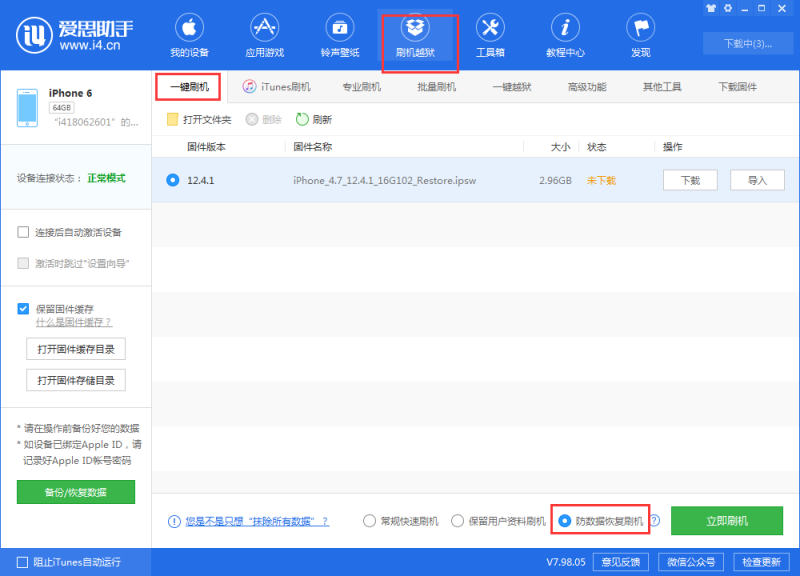Open the 下载中(3)... downloads button
The image size is (800, 576).
point(747,43)
